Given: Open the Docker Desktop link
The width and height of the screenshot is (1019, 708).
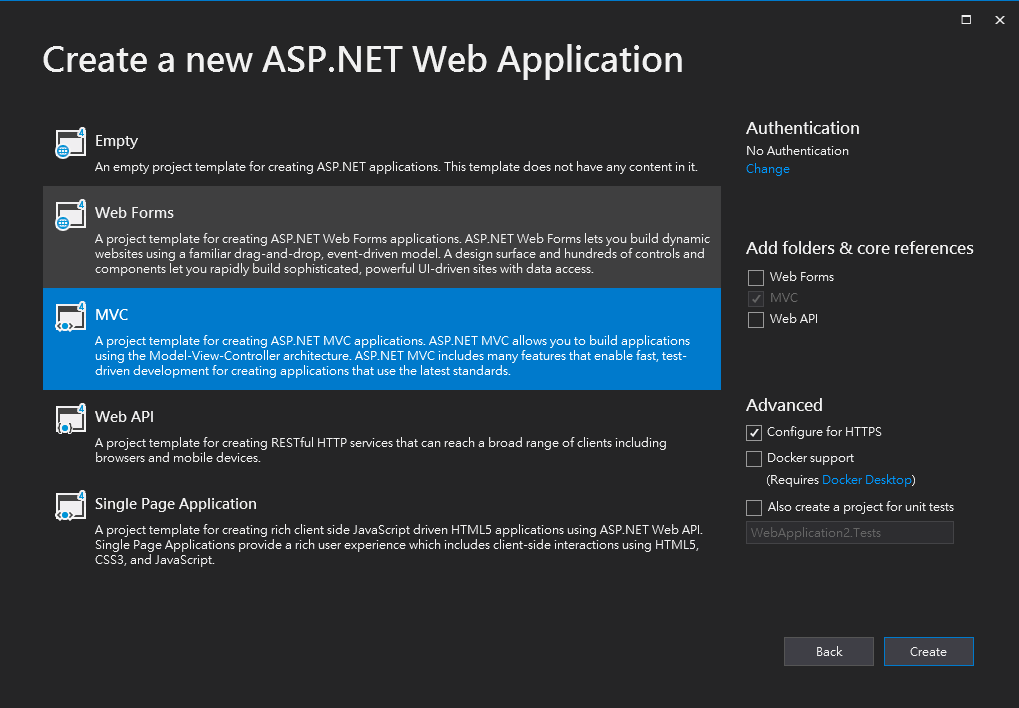Looking at the screenshot, I should tap(866, 480).
